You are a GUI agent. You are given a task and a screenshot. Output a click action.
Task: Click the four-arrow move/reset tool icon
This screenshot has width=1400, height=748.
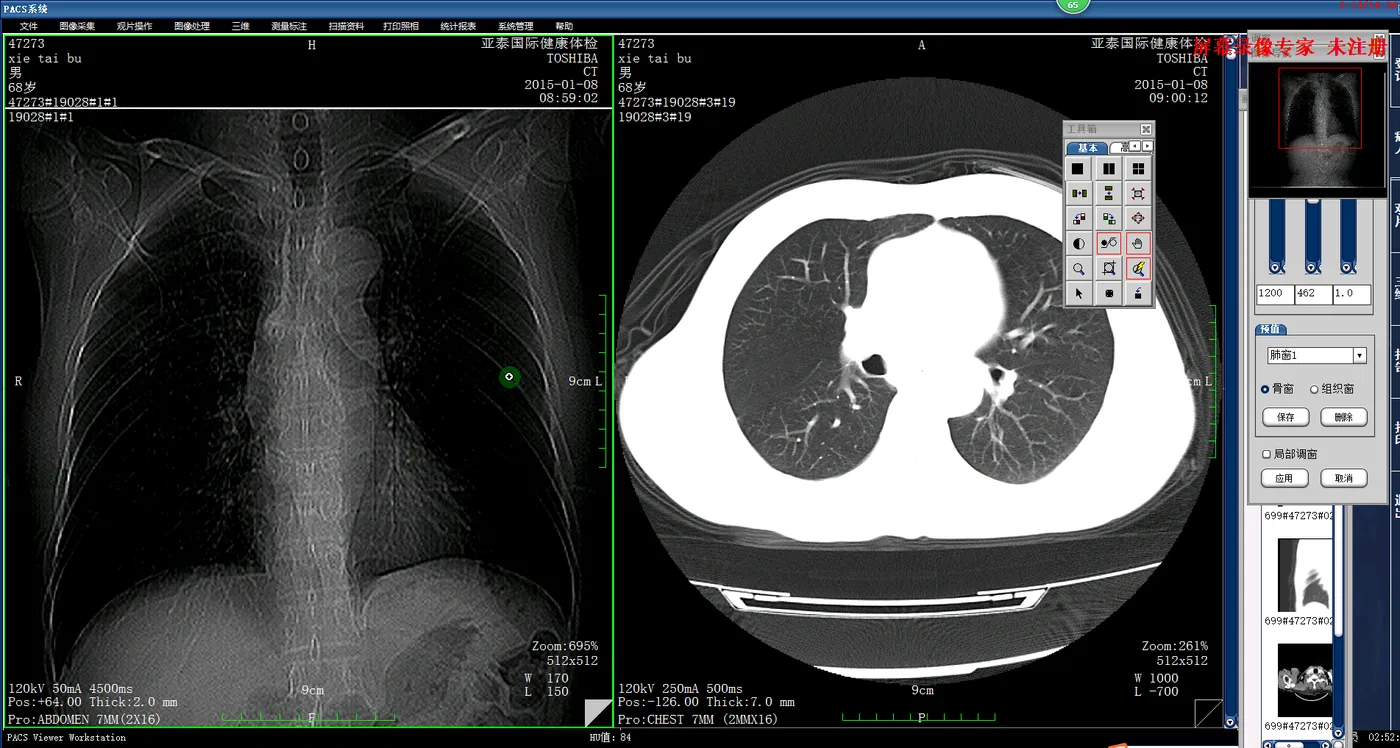tap(1138, 218)
